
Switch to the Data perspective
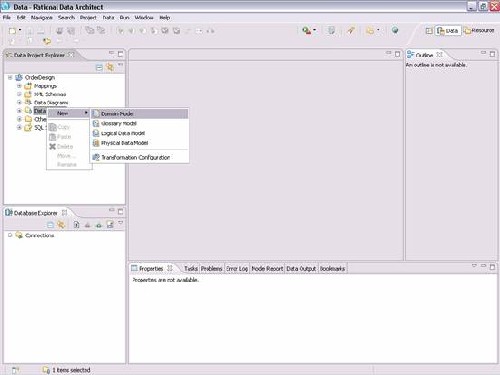pyautogui.click(x=448, y=31)
